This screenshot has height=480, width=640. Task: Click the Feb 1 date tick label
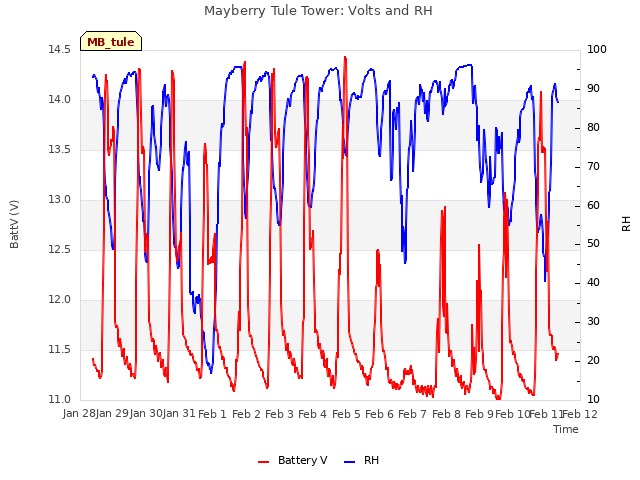coord(212,414)
